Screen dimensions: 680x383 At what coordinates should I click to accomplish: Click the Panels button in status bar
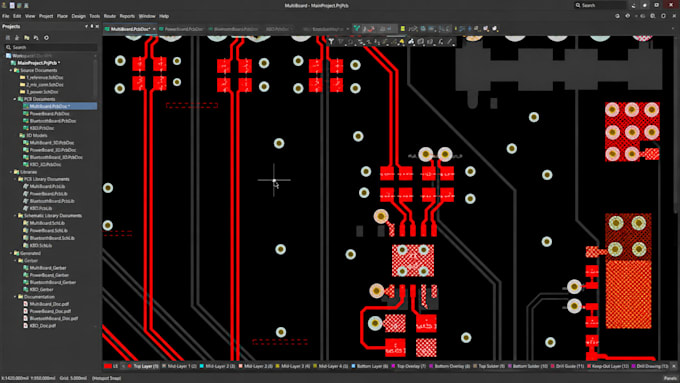(670, 379)
